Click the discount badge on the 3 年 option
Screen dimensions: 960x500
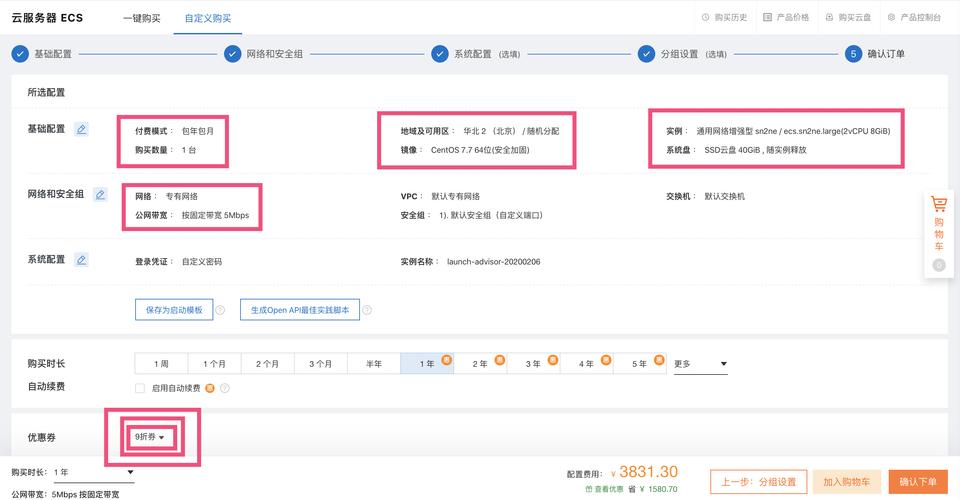[553, 360]
